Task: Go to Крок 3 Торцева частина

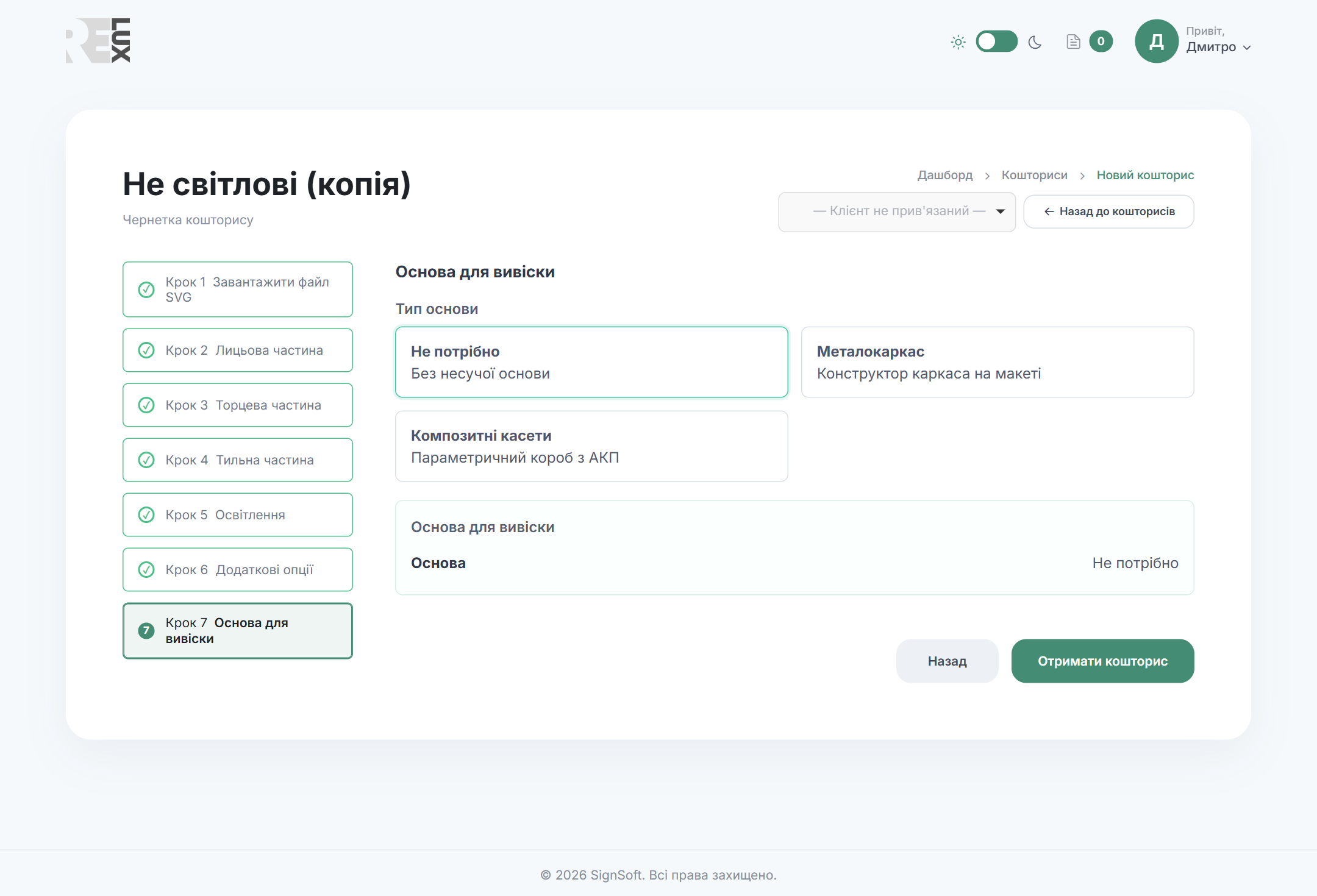Action: tap(238, 405)
